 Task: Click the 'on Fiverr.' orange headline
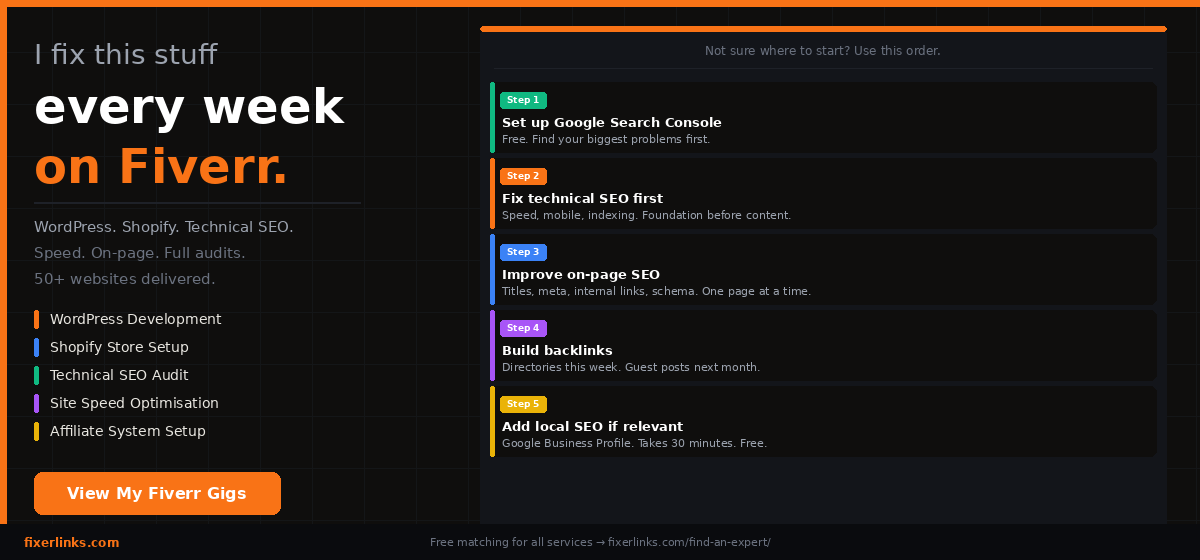(x=161, y=167)
